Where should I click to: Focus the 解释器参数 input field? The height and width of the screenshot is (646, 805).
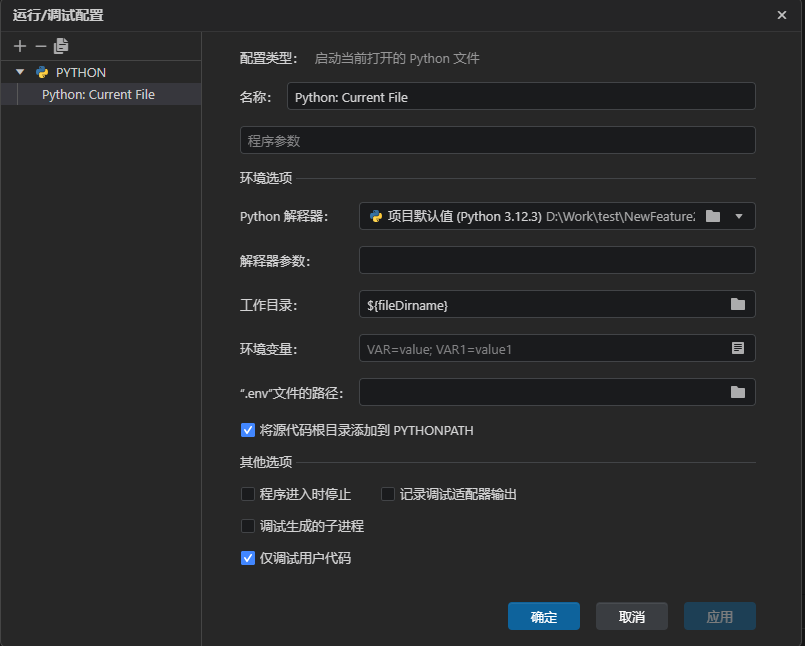557,260
